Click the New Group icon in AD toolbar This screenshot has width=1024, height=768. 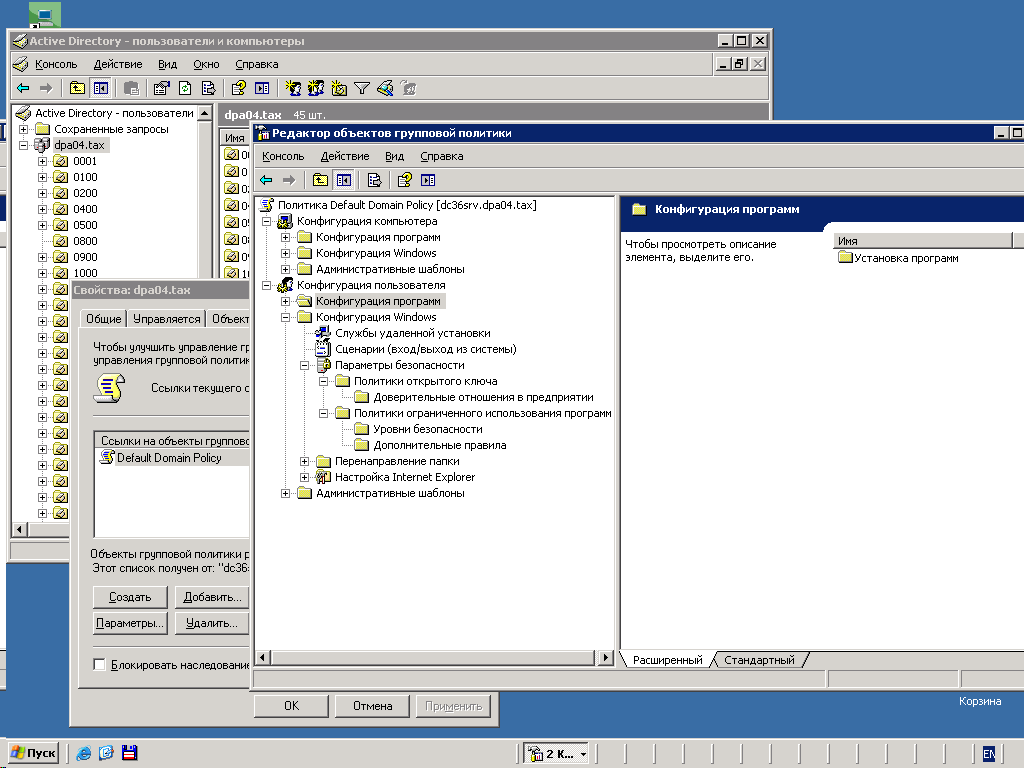point(316,88)
